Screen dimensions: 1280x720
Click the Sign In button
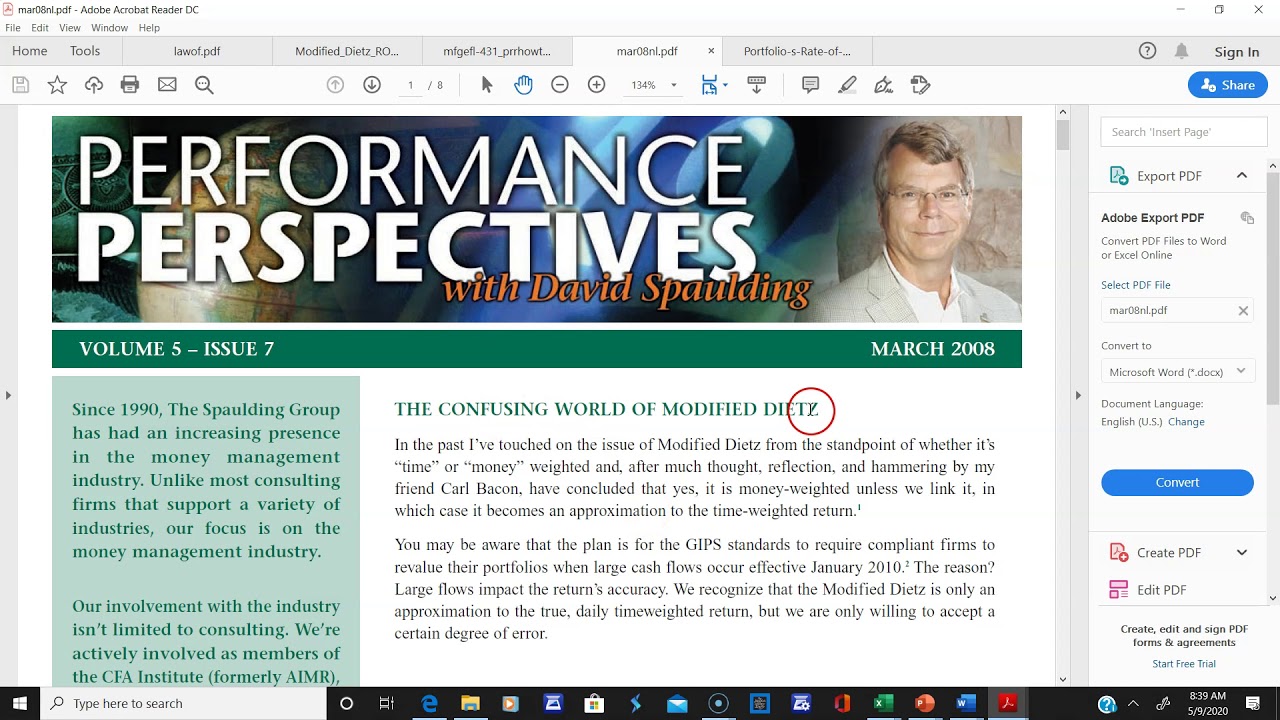pyautogui.click(x=1237, y=52)
